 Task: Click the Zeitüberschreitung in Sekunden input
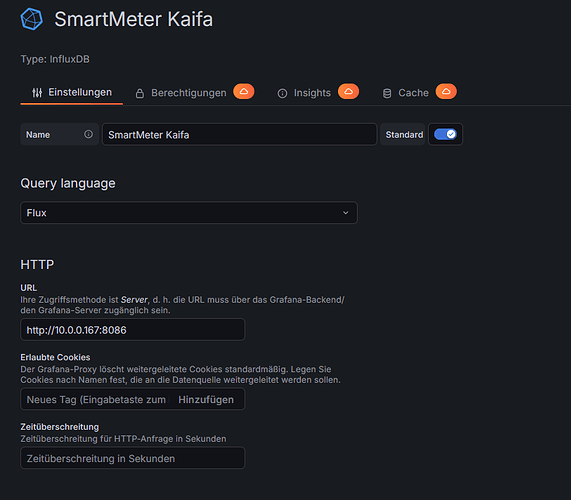[x=133, y=458]
